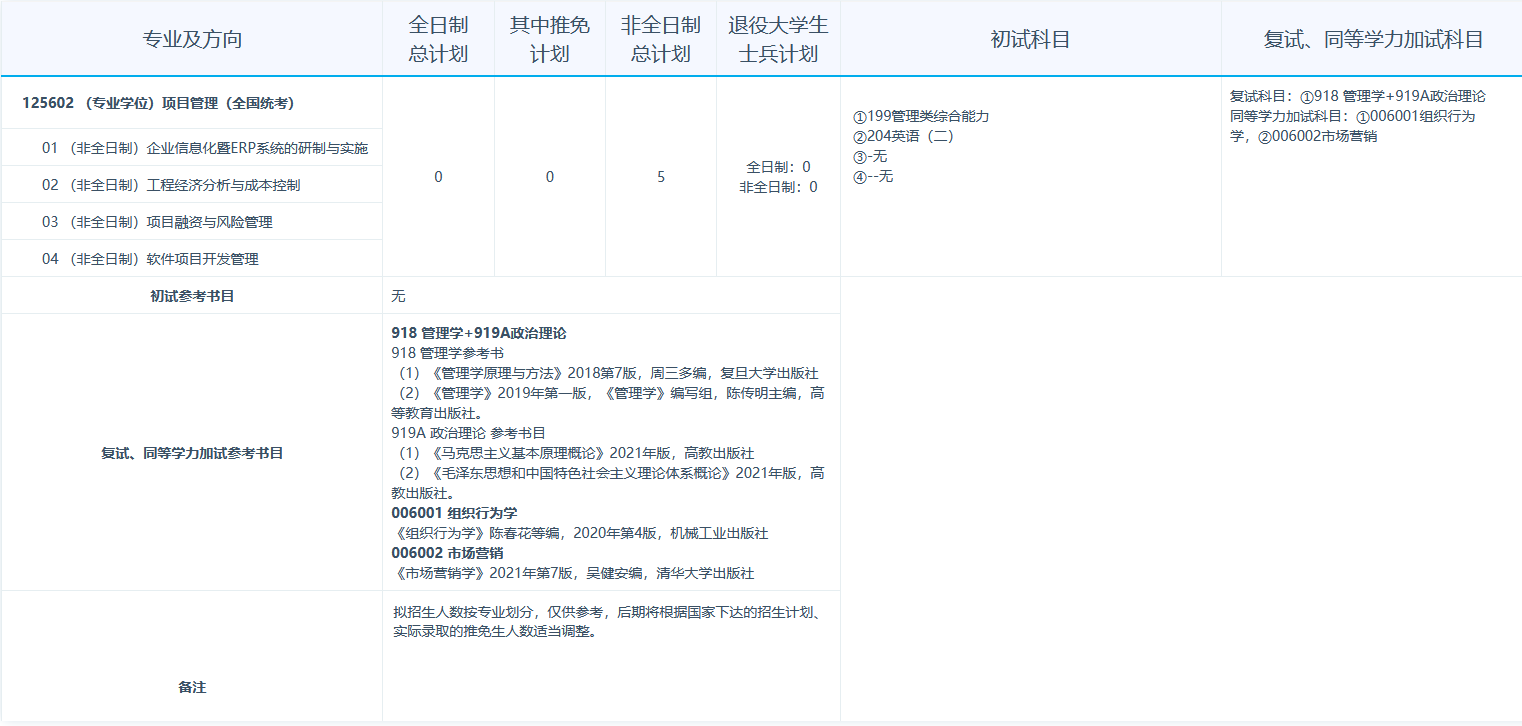Click the 其中推免计划 column header
The height and width of the screenshot is (726, 1522).
(549, 39)
